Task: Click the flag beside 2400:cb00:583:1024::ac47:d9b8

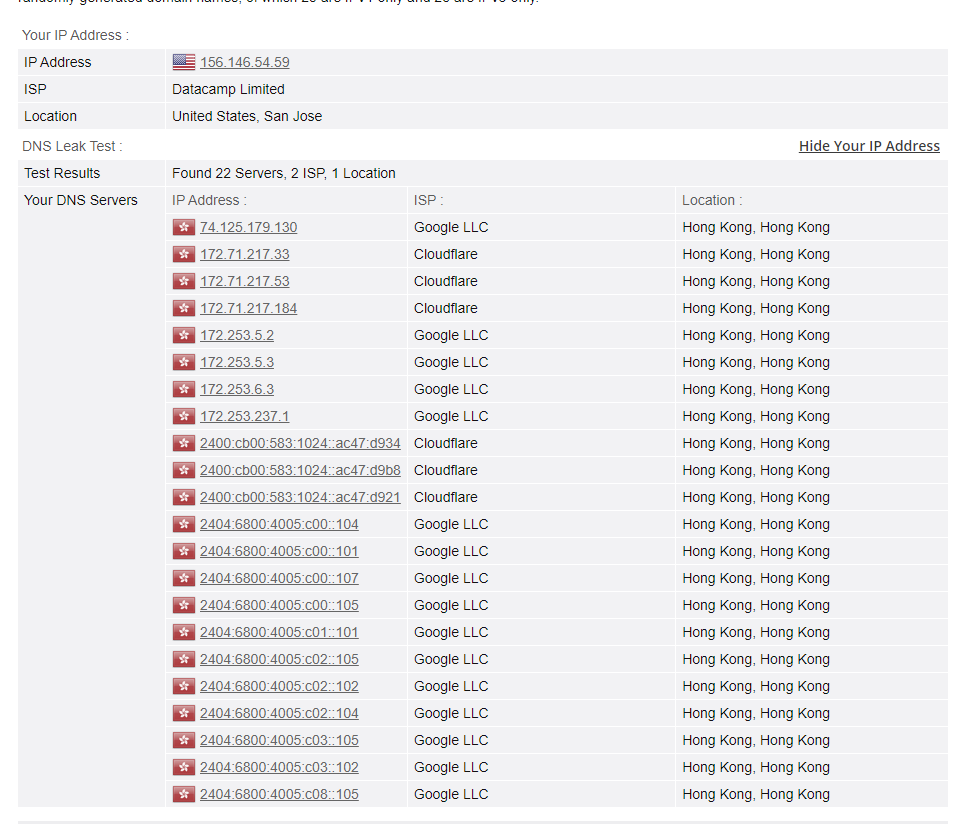Action: point(184,470)
